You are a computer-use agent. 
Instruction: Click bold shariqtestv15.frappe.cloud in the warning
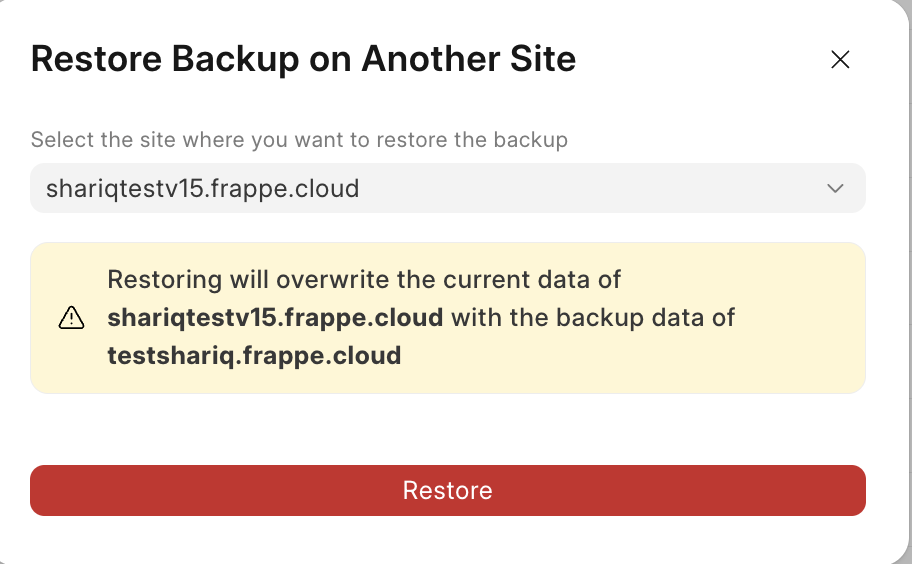(x=275, y=318)
